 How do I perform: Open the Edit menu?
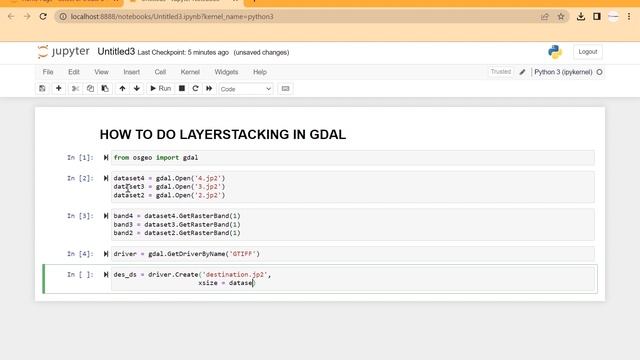[x=74, y=72]
